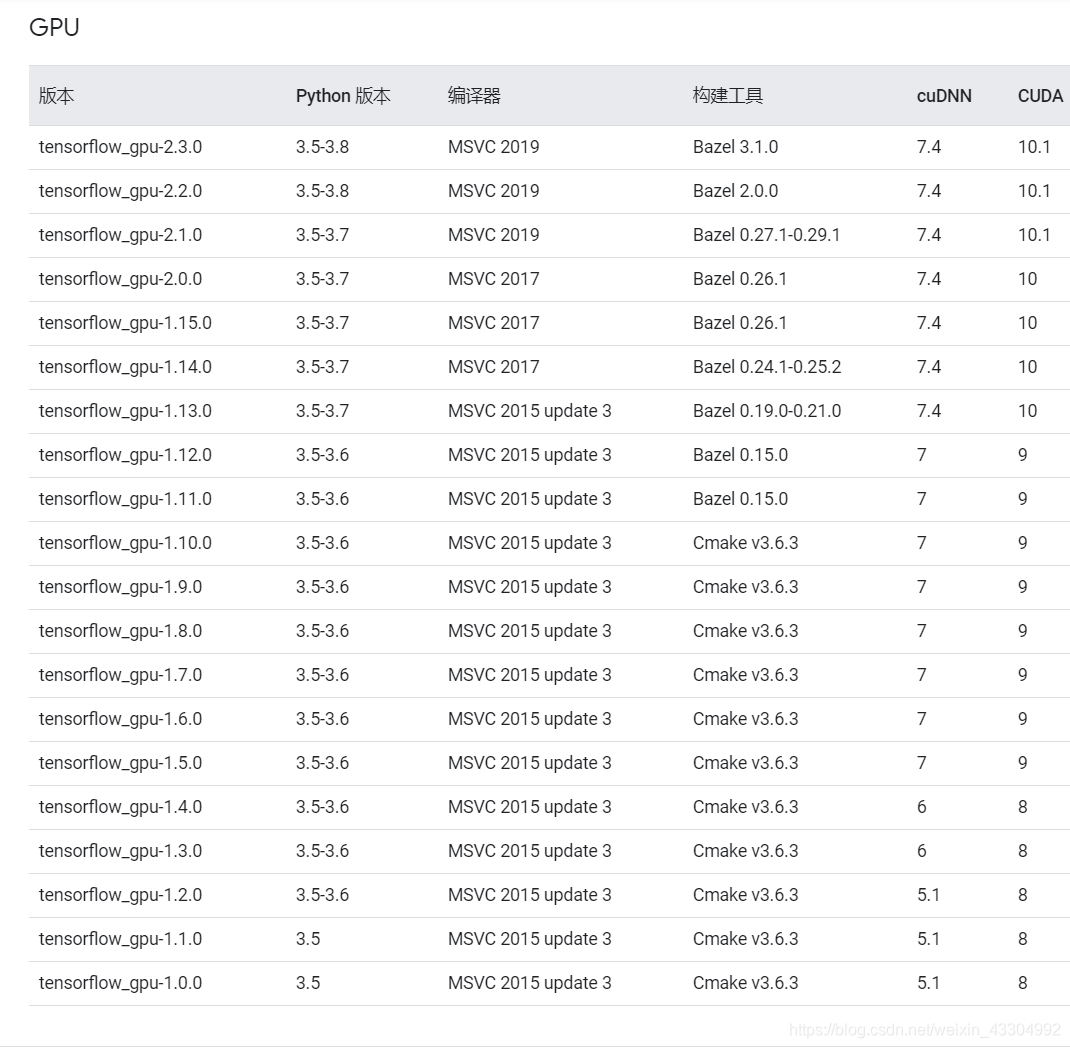This screenshot has height=1048, width=1070.
Task: Click the CUDA column header
Action: click(1040, 96)
